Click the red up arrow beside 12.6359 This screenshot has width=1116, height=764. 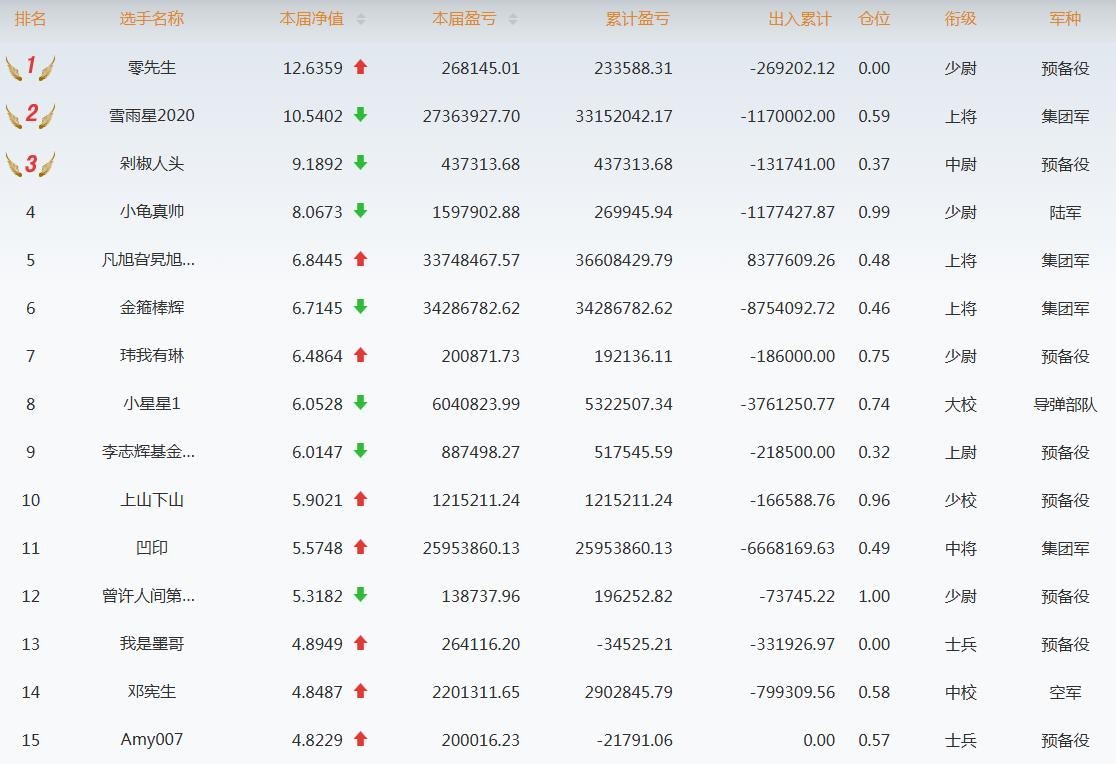pos(361,68)
